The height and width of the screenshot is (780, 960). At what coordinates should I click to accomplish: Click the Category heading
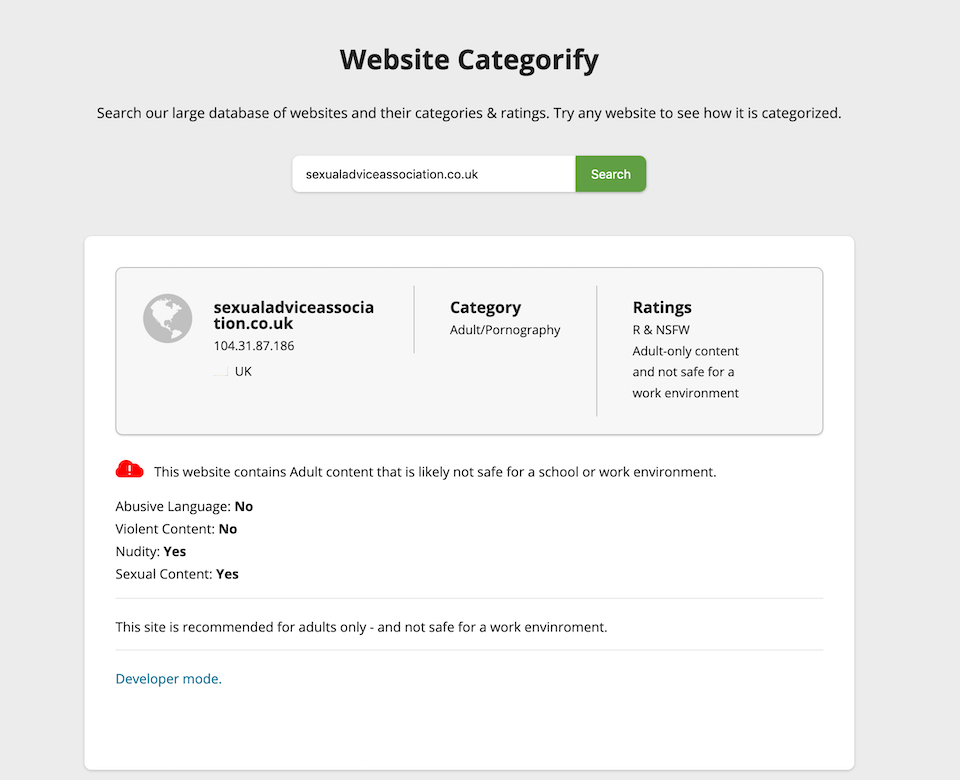pyautogui.click(x=486, y=307)
